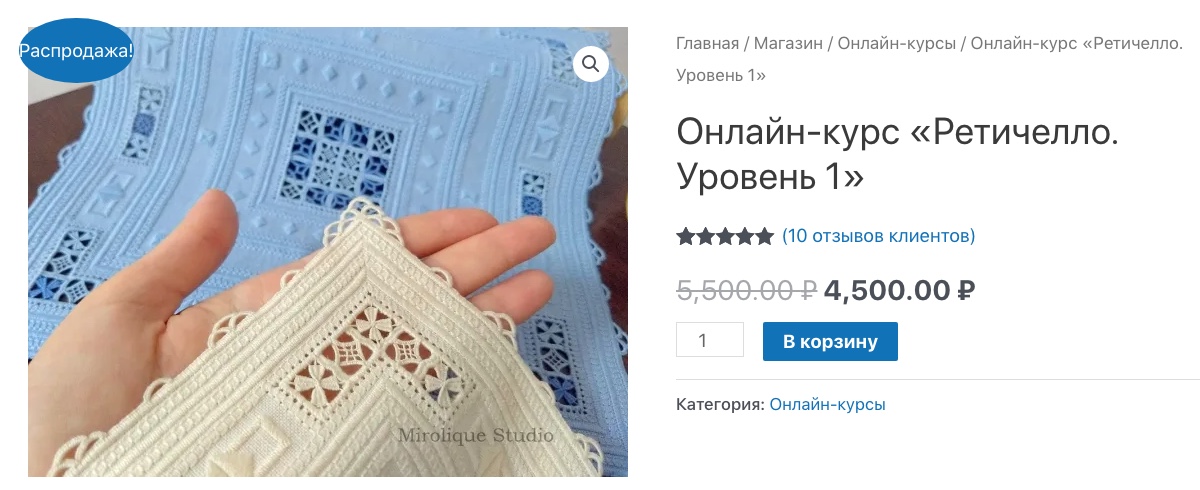Add the course with «В корзину» button
This screenshot has width=1200, height=490.
coord(830,341)
